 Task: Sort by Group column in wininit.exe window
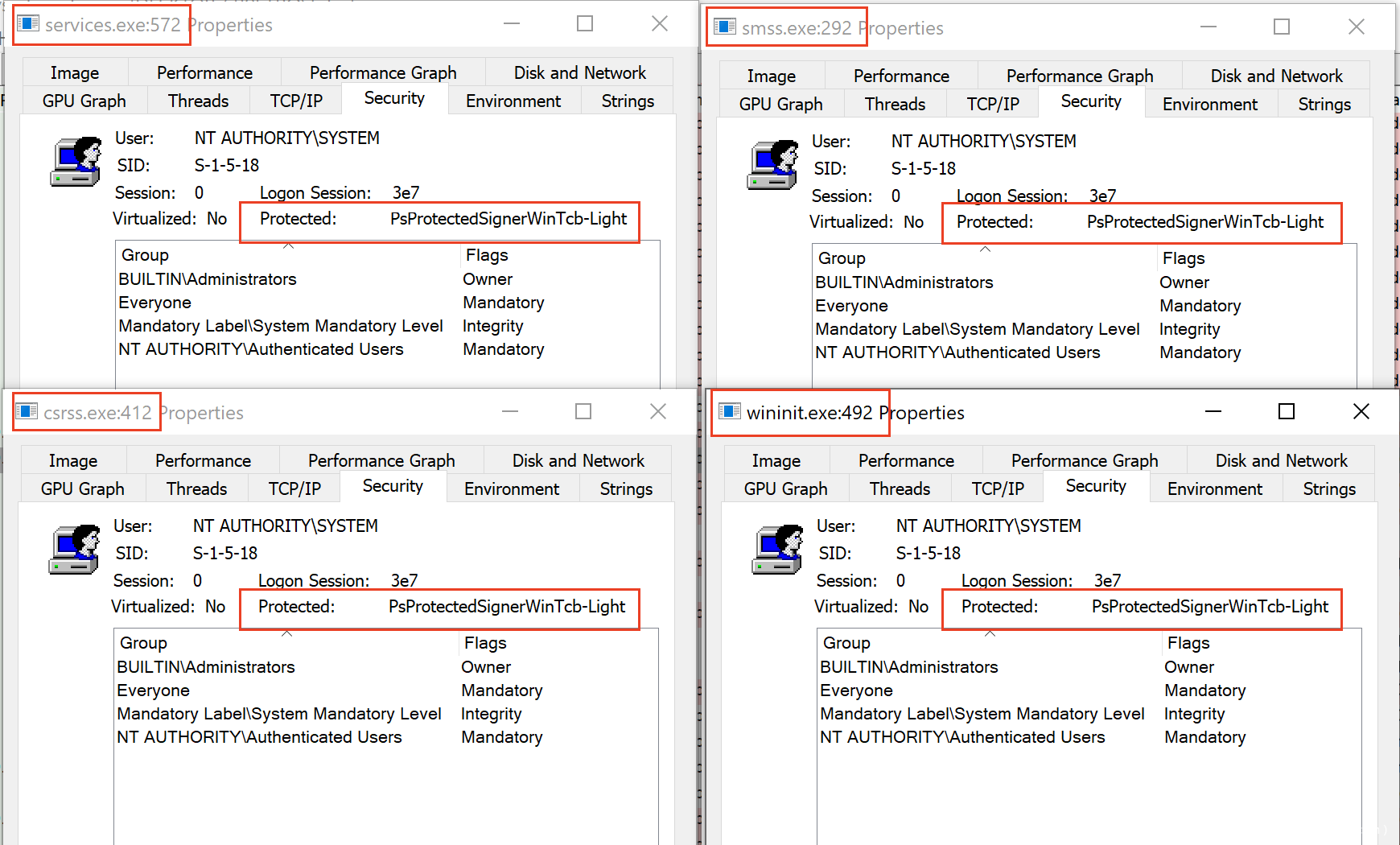tap(990, 643)
